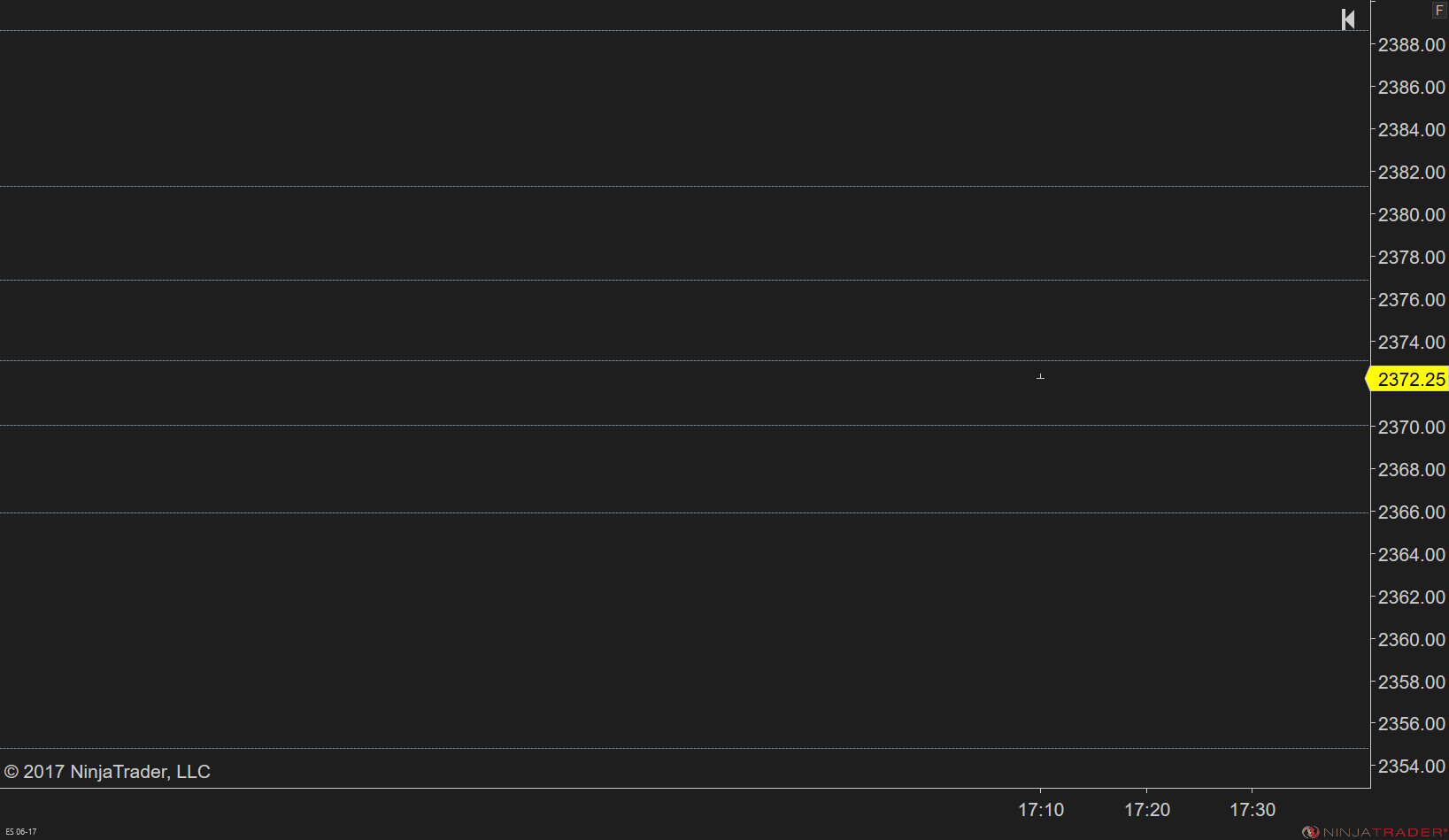Click the 2376.00 price scale label
The width and height of the screenshot is (1449, 840).
(1411, 300)
